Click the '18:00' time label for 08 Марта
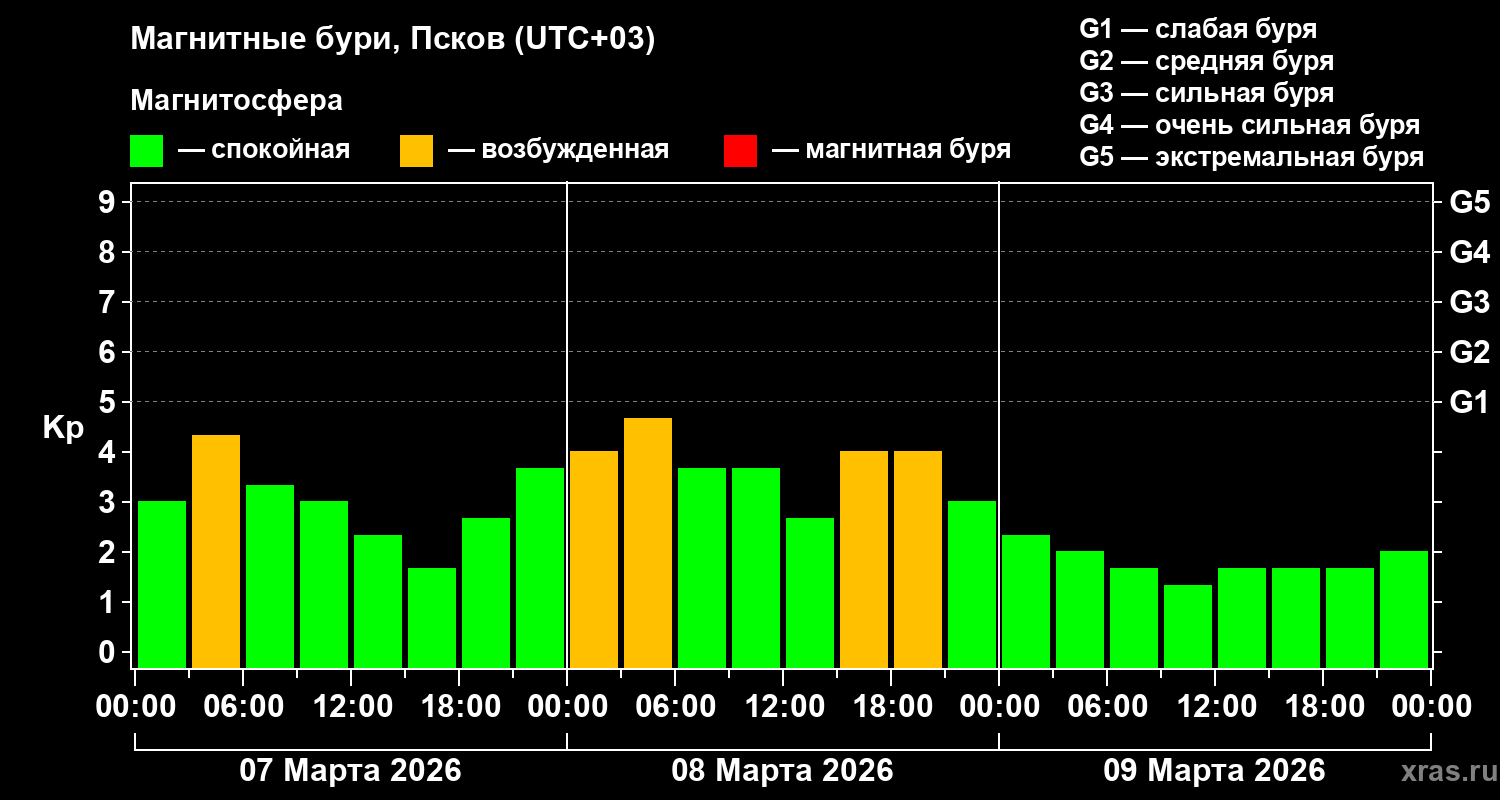This screenshot has width=1500, height=800. coord(891,707)
